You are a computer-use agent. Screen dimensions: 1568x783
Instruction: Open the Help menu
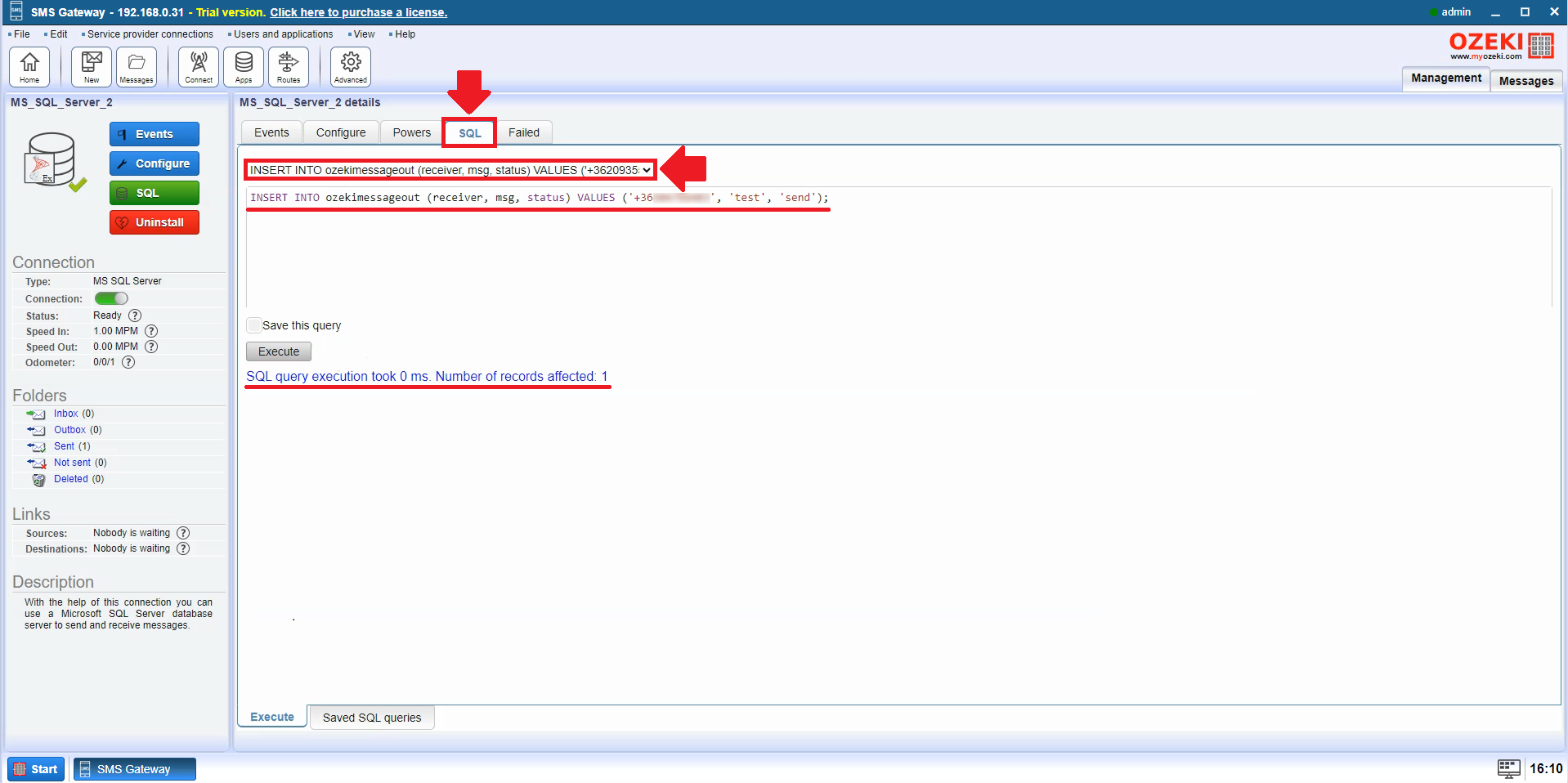point(405,34)
